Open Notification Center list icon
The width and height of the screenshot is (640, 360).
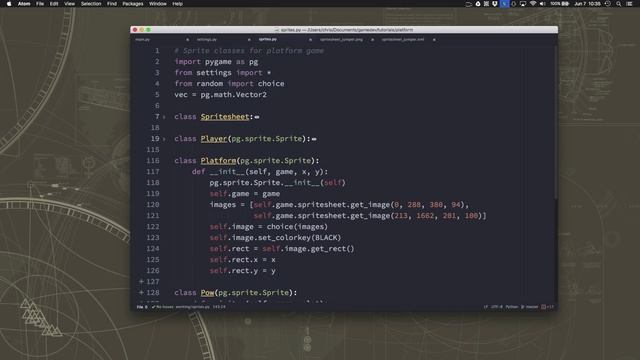pos(629,4)
